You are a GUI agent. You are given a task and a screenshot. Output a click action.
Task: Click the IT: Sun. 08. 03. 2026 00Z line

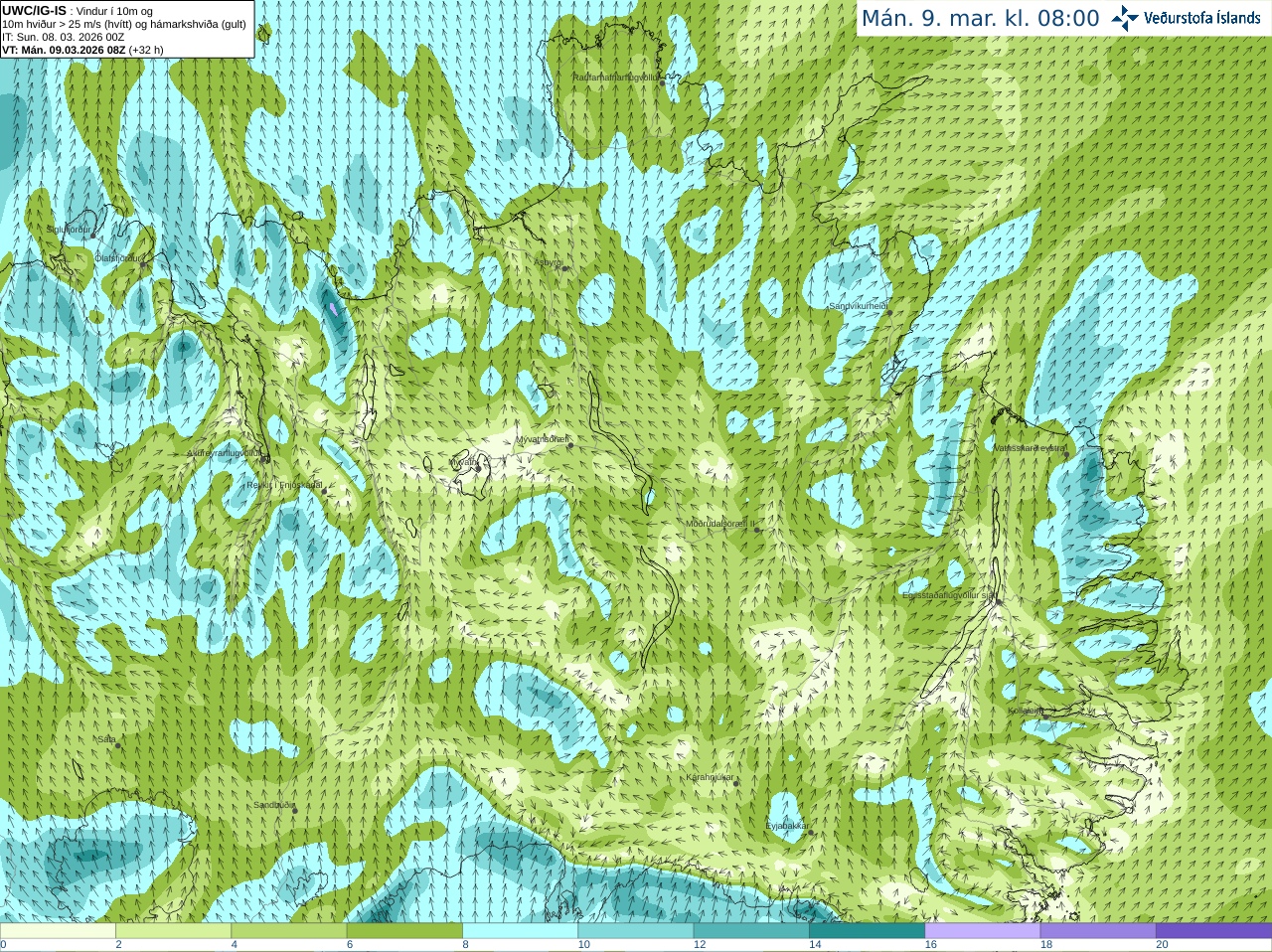pos(64,37)
